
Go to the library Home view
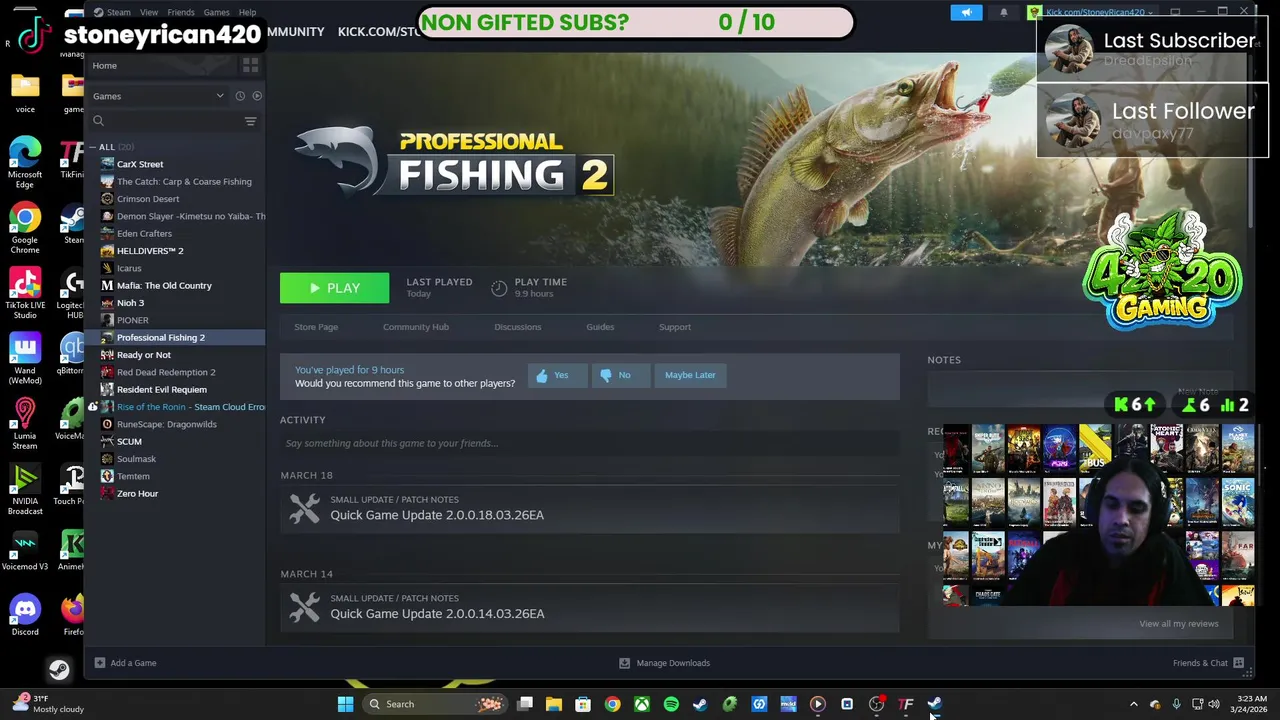coord(105,66)
